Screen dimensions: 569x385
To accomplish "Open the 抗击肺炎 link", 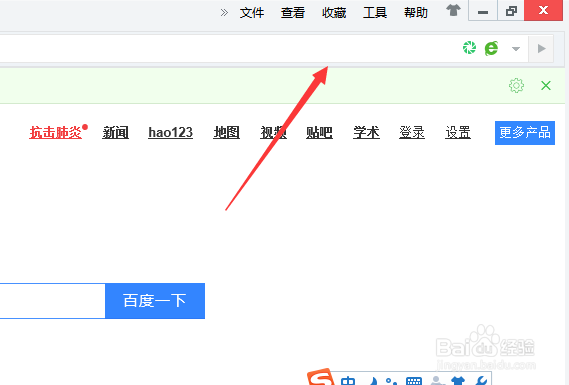I will pos(56,132).
